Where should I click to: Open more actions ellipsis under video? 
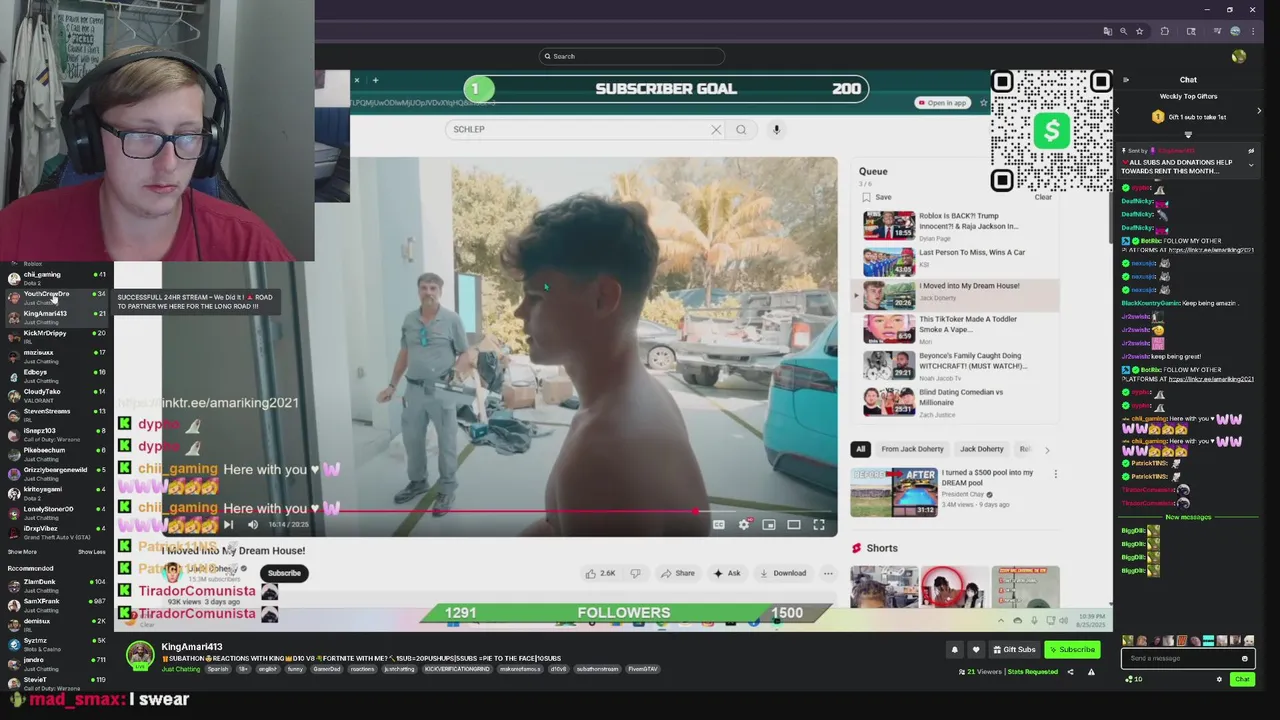coord(828,573)
